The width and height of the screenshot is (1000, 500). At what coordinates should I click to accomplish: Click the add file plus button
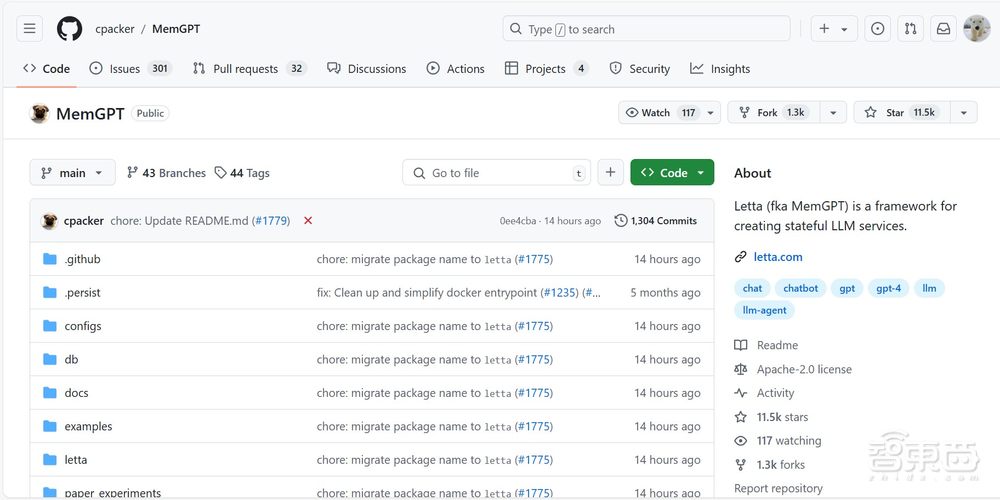610,173
